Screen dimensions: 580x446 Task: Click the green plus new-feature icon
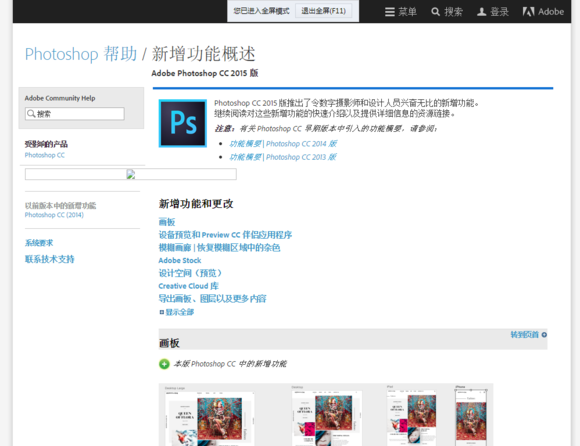tap(164, 364)
